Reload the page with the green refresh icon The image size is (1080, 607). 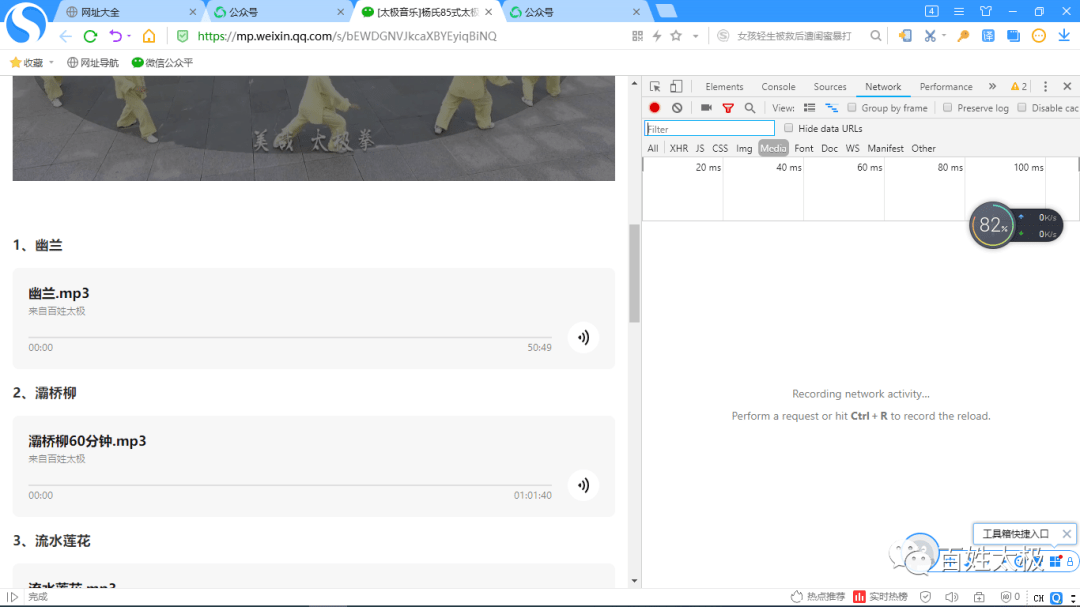[x=90, y=36]
